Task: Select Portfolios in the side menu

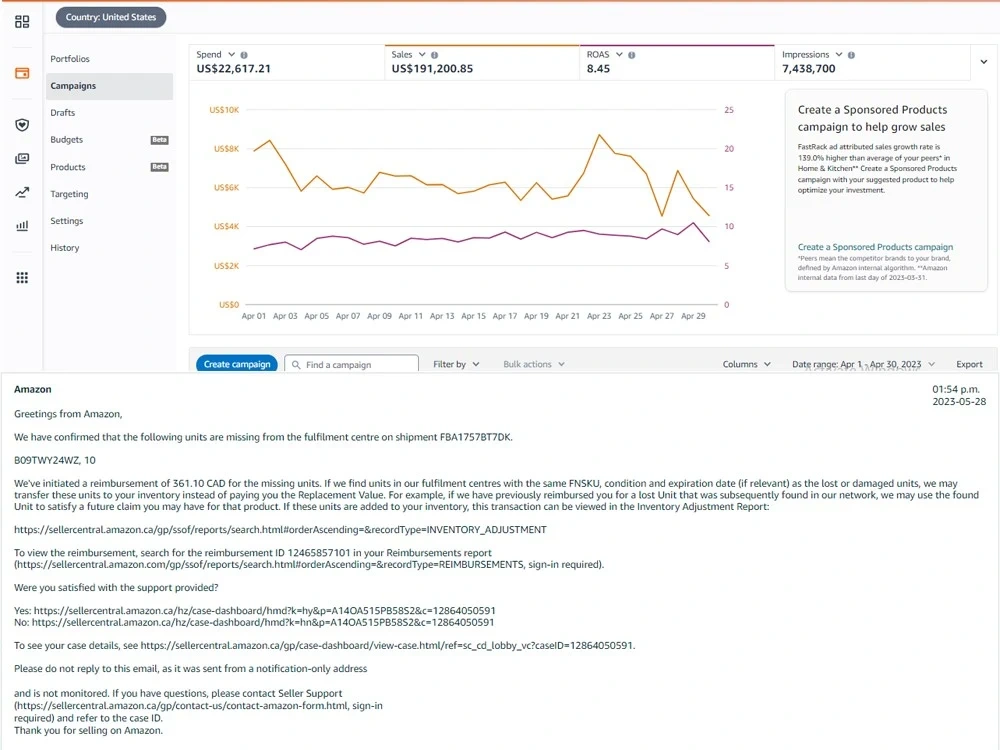Action: pyautogui.click(x=70, y=59)
